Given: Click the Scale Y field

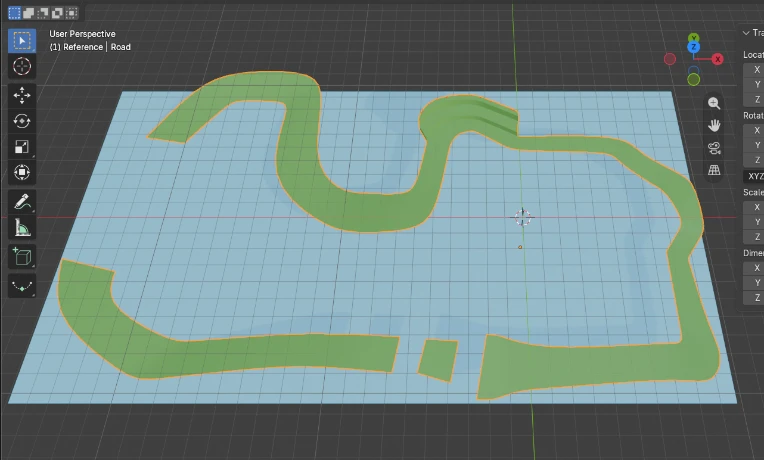Looking at the screenshot, I should 753,222.
